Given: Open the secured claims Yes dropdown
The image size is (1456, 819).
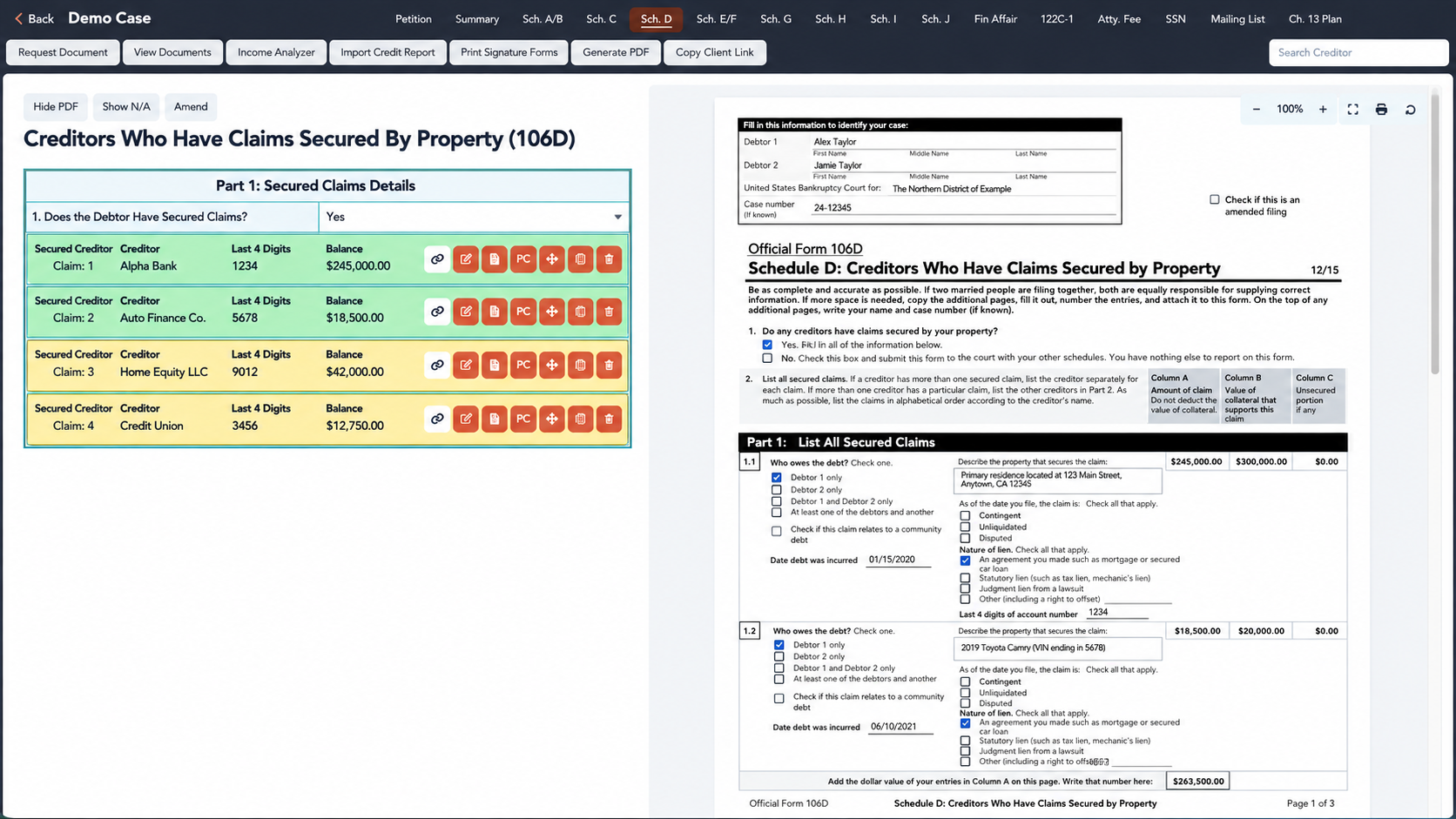Looking at the screenshot, I should click(x=474, y=217).
